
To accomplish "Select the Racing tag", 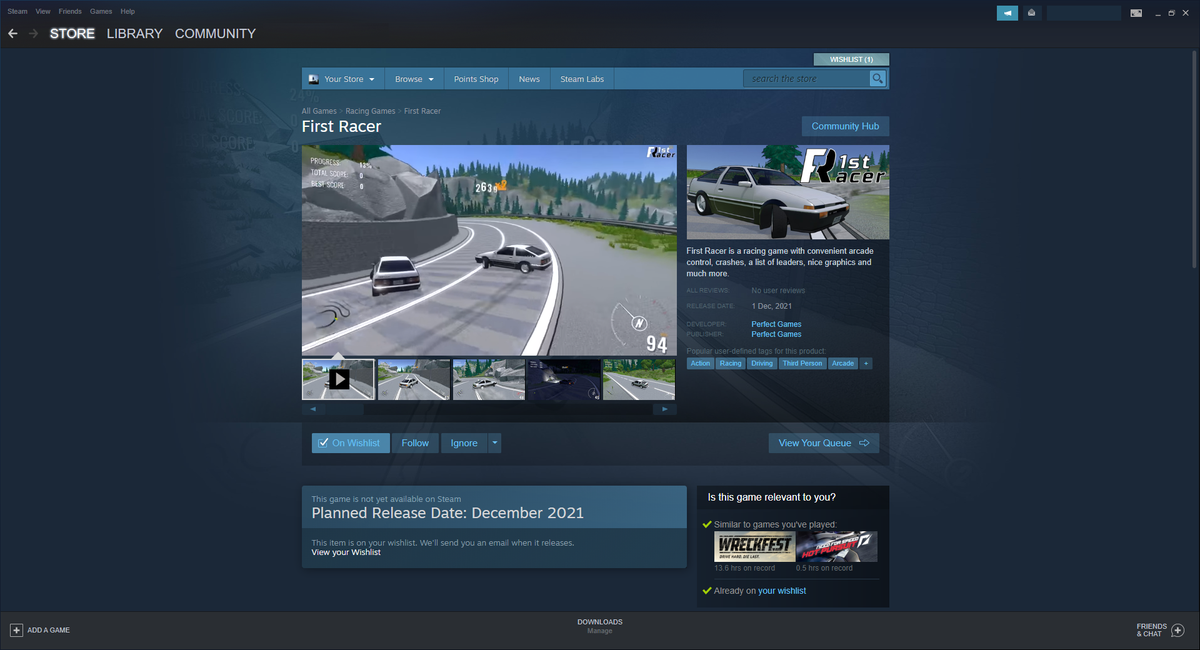I will [x=730, y=363].
